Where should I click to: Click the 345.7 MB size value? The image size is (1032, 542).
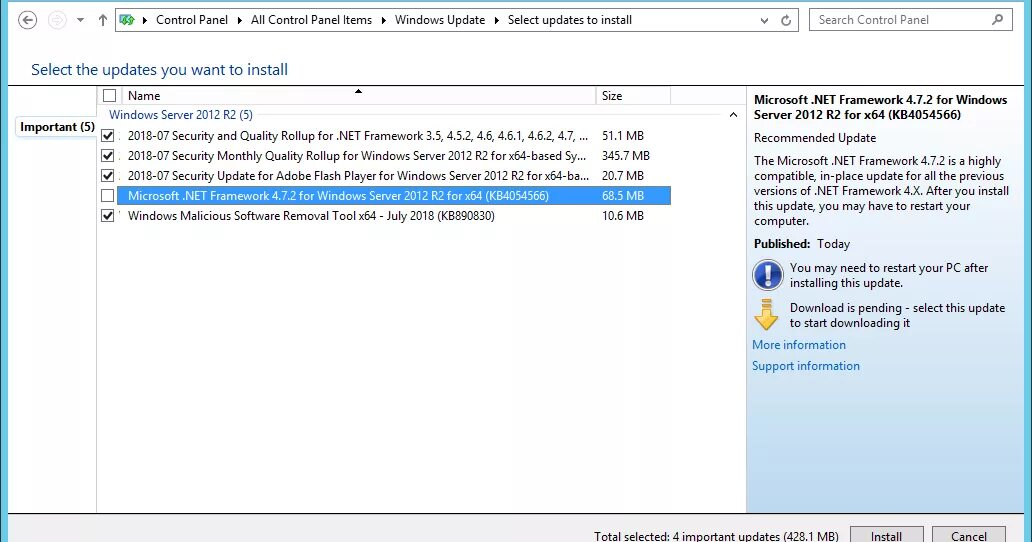pos(625,156)
